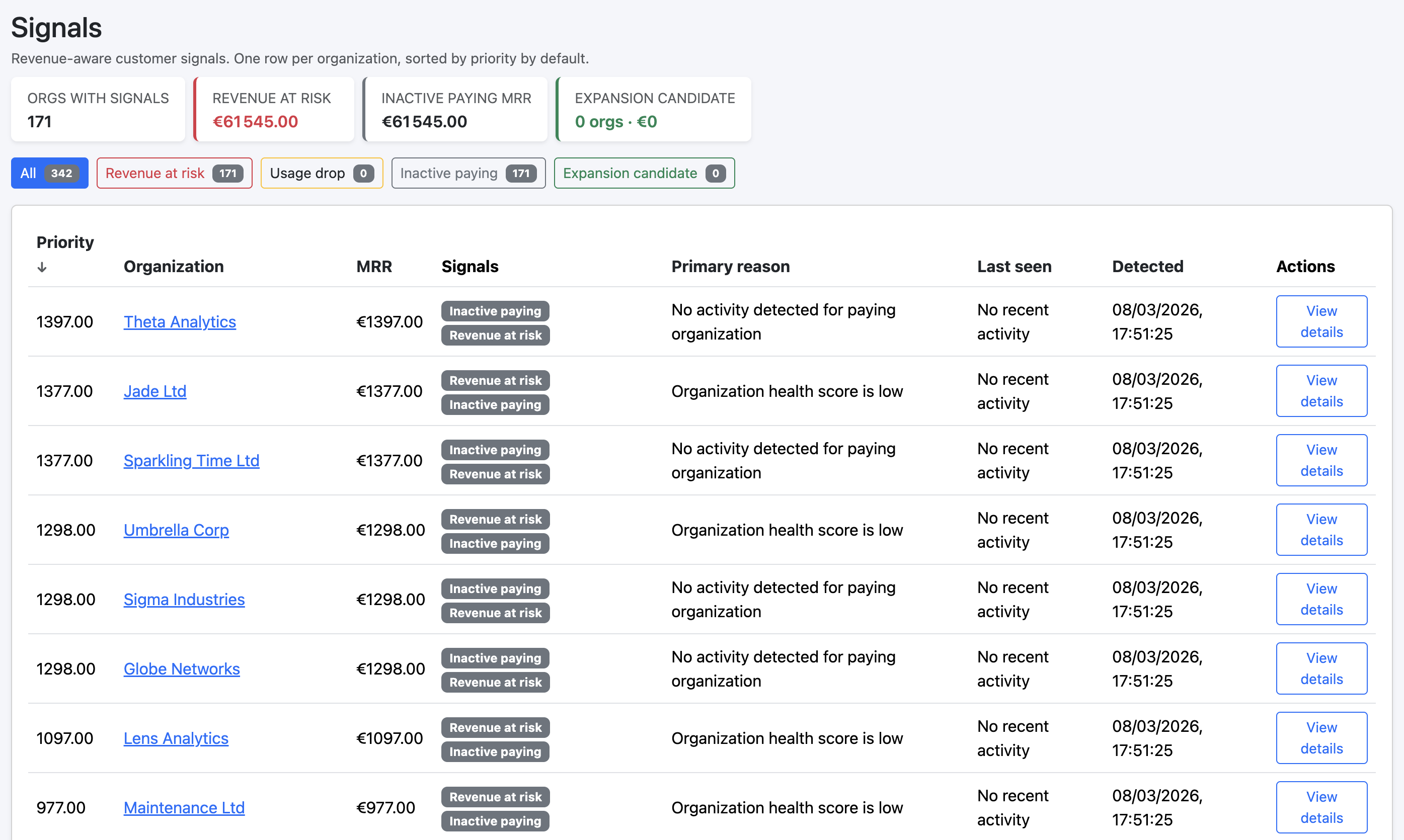Click the Revenue at Risk stat card
The image size is (1404, 840).
pyautogui.click(x=273, y=109)
